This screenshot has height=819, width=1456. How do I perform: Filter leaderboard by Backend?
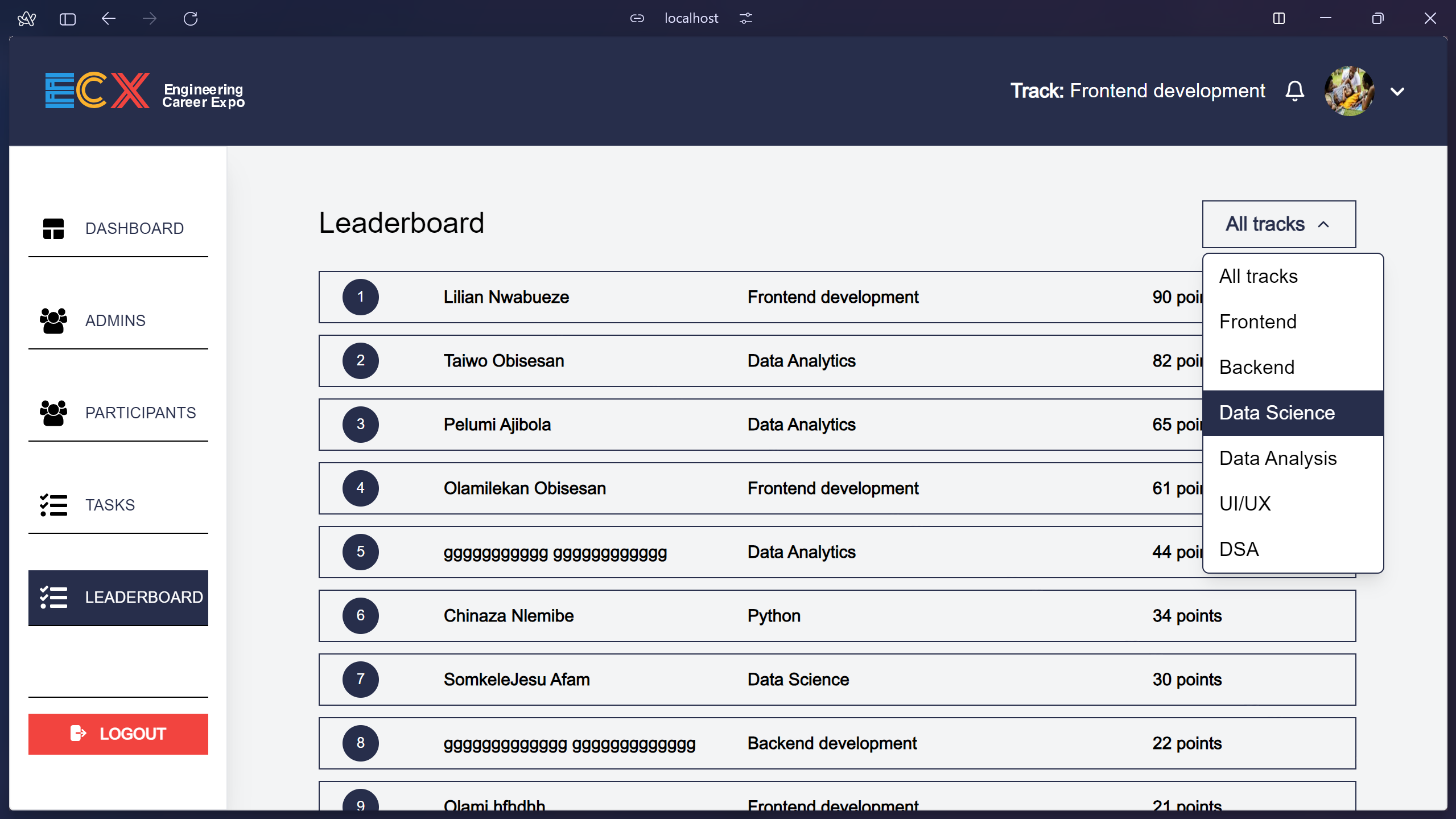click(x=1293, y=368)
